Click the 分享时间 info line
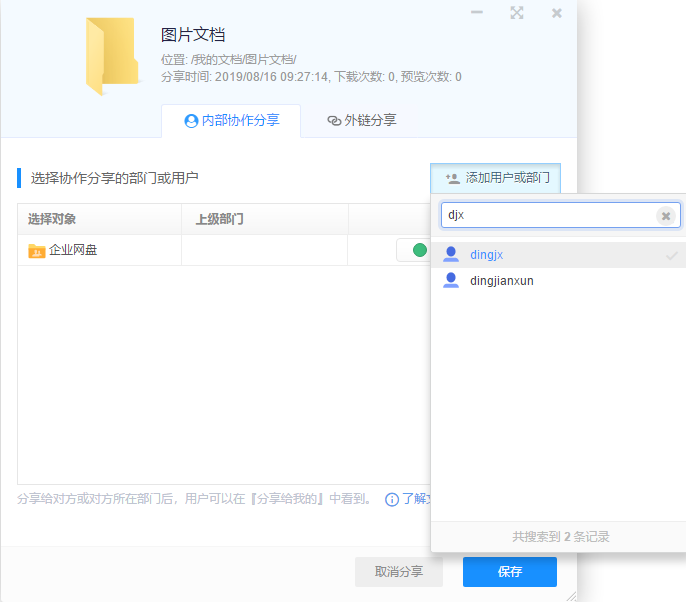 [x=311, y=77]
